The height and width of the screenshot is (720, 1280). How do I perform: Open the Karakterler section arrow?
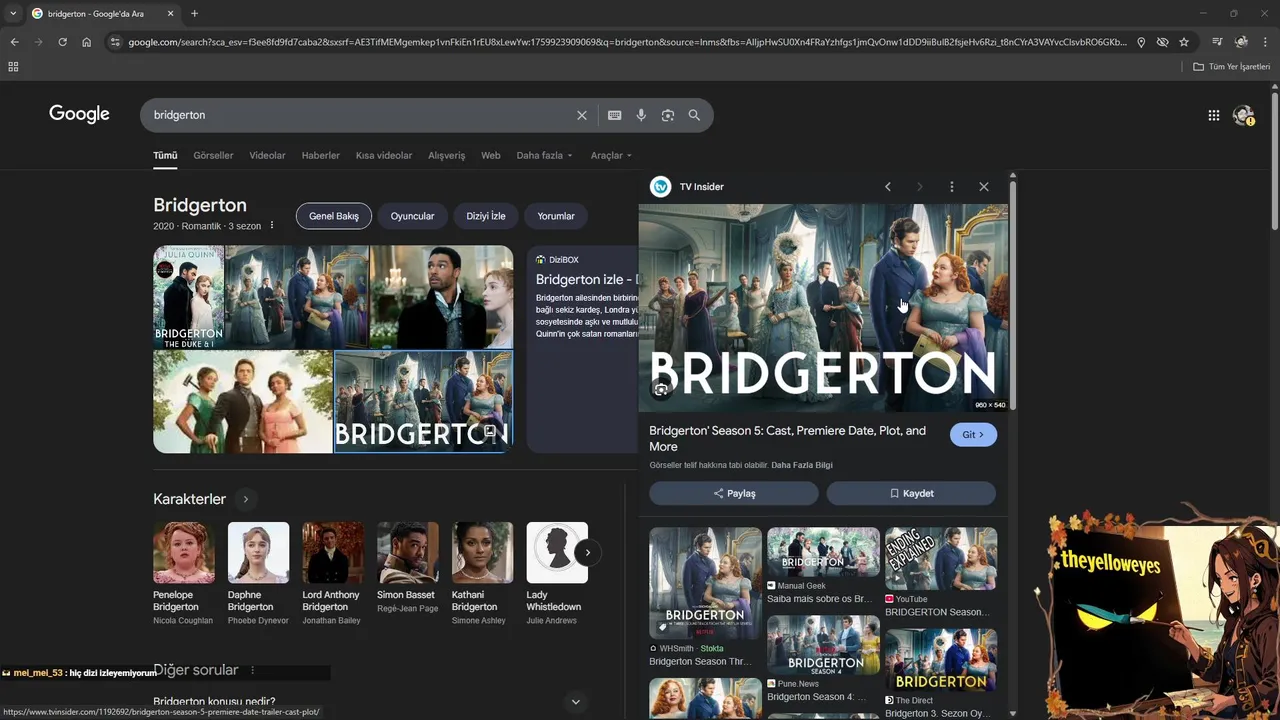pos(245,499)
